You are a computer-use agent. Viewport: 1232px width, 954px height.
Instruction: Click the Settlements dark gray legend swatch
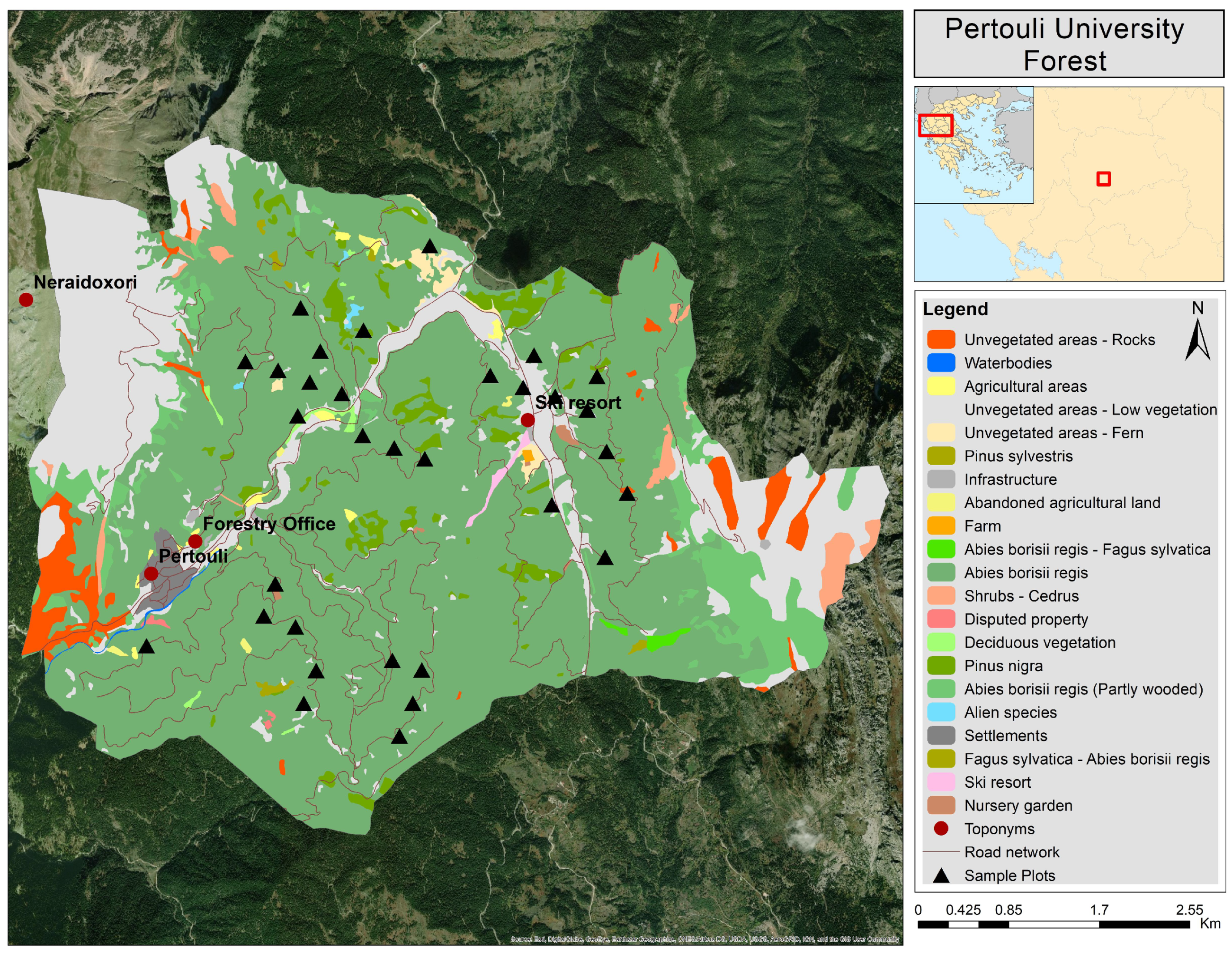point(941,736)
